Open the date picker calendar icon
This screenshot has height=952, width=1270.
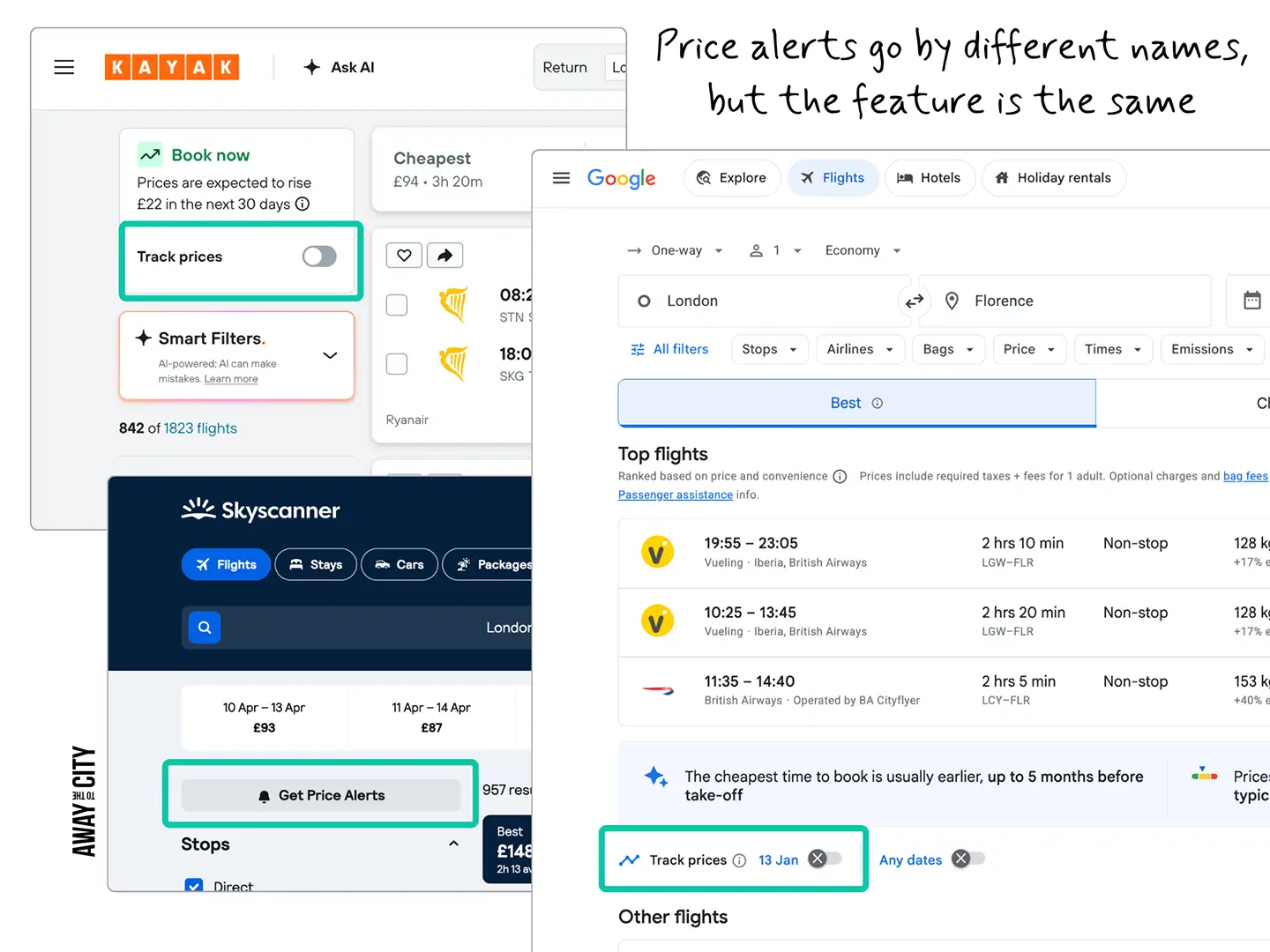(1251, 301)
